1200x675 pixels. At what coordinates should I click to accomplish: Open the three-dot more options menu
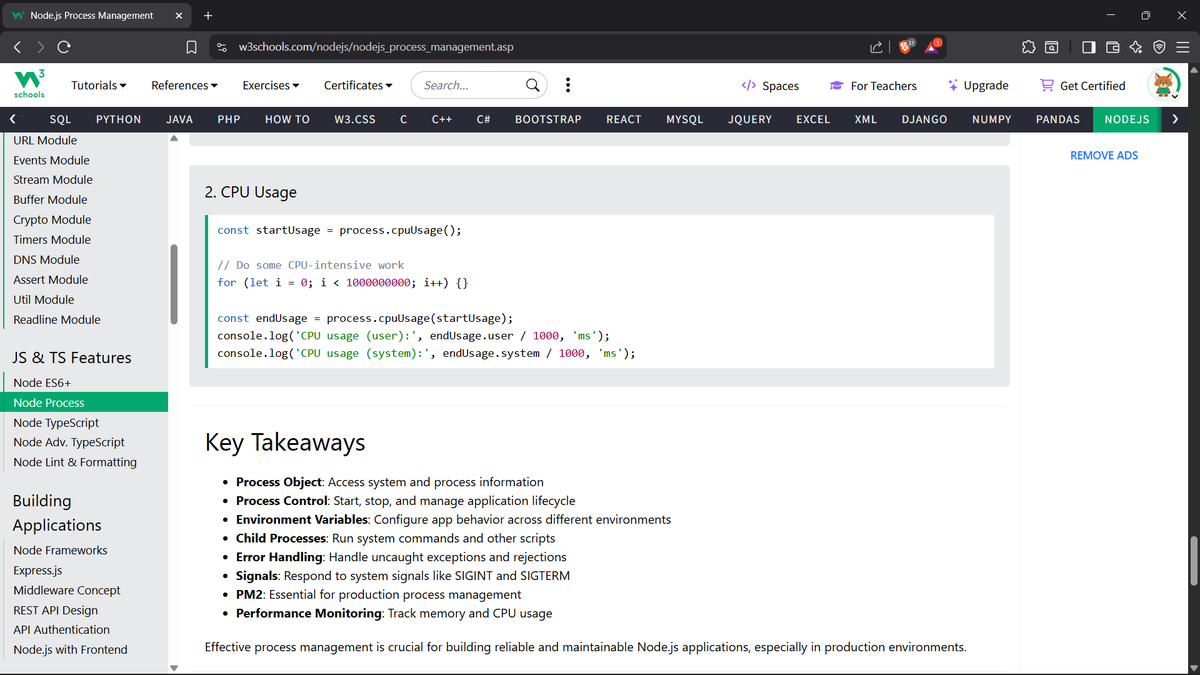click(567, 85)
